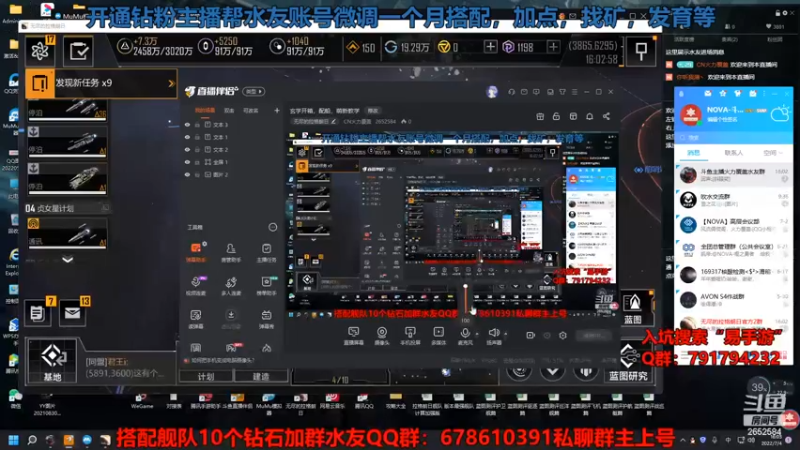Open the gift box icon in stream header
Viewport: 800px width, 450px height.
pyautogui.click(x=540, y=116)
